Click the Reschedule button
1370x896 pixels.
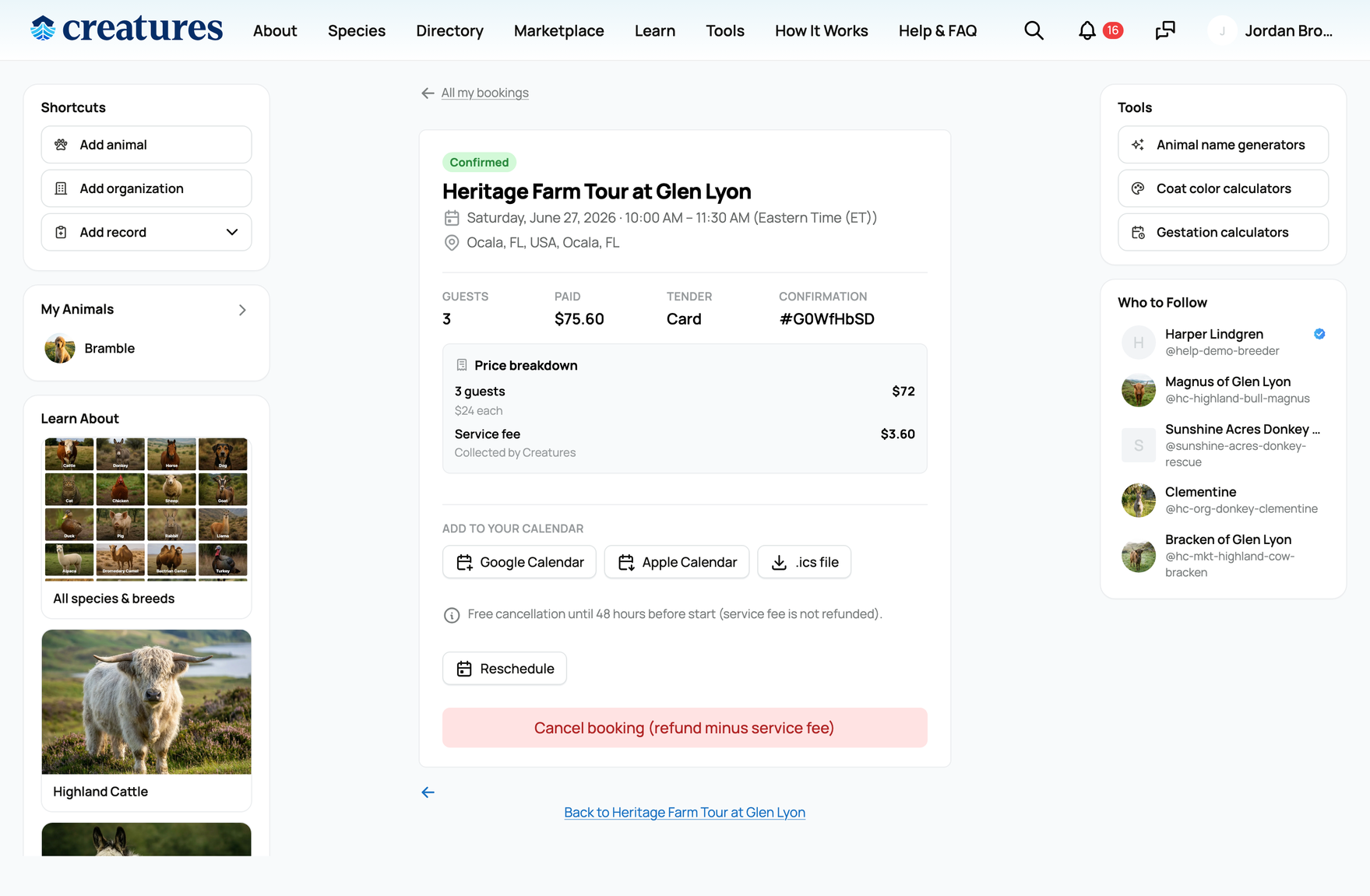pos(505,669)
